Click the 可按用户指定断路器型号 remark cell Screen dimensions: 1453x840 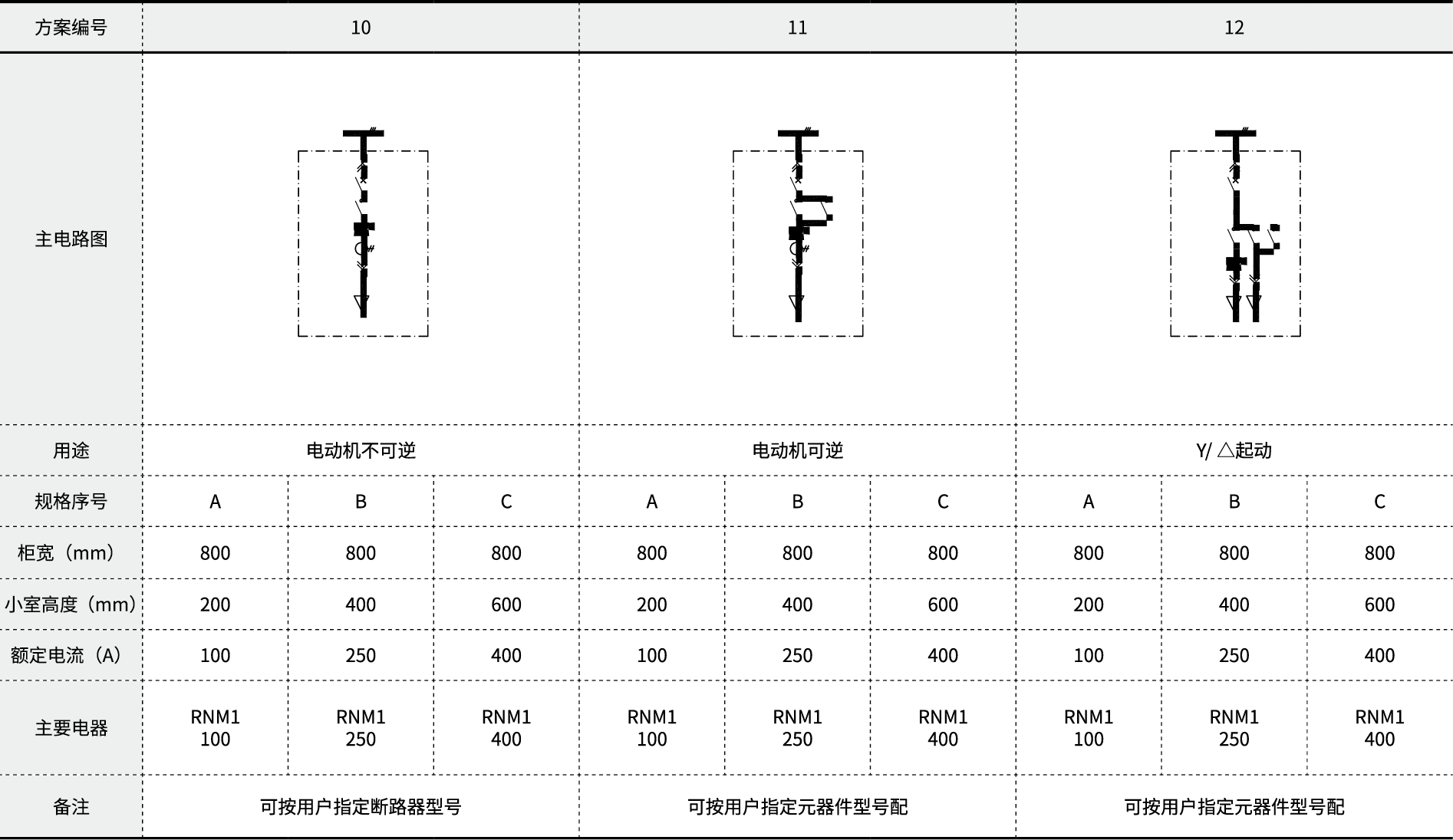pyautogui.click(x=361, y=807)
